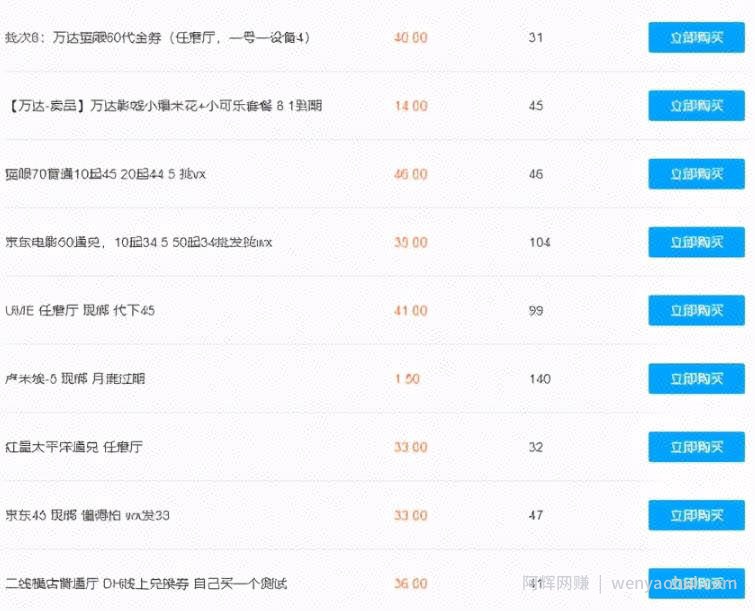Select the stock count 47
Image resolution: width=755 pixels, height=611 pixels.
click(536, 515)
